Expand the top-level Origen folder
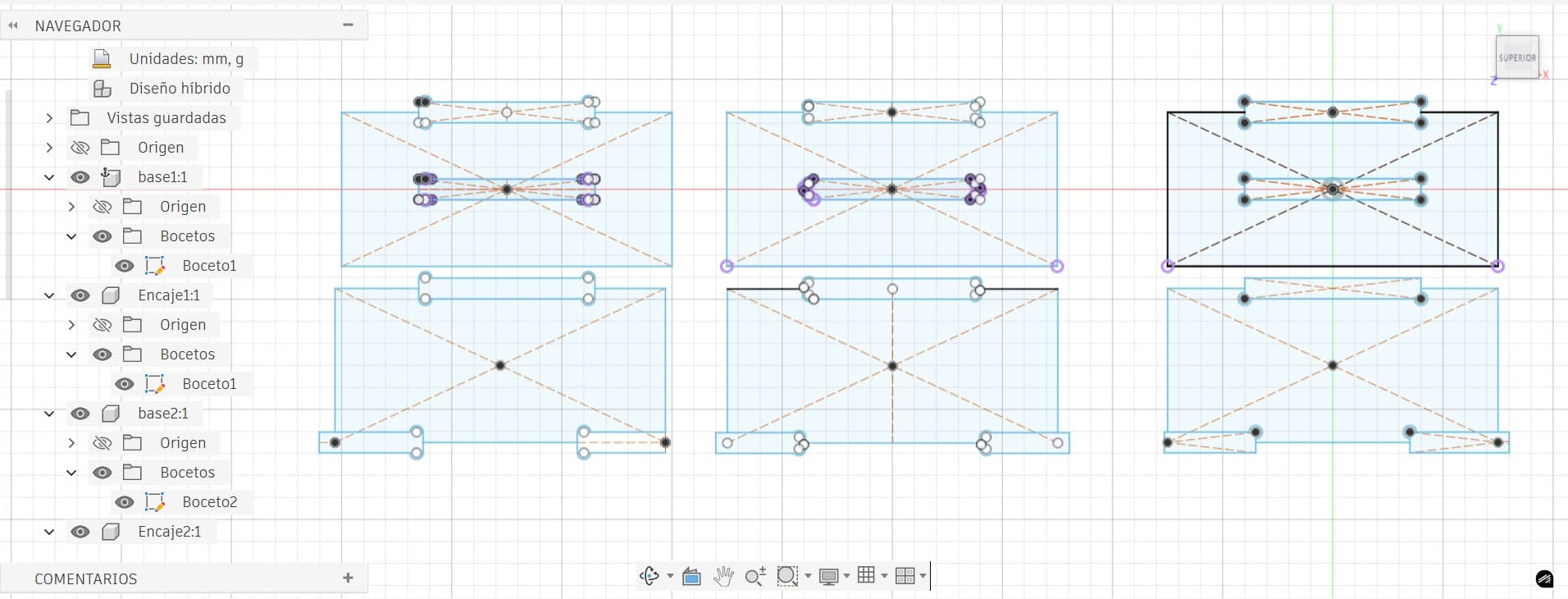This screenshot has width=1568, height=599. coord(49,148)
